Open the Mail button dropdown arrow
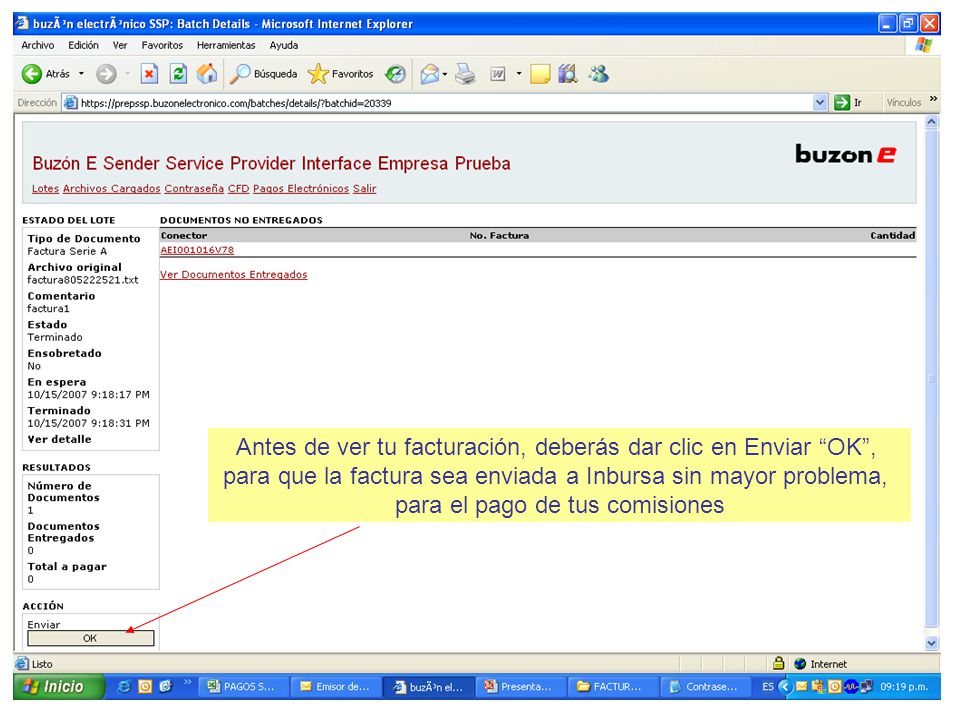The height and width of the screenshot is (720, 960). point(444,74)
